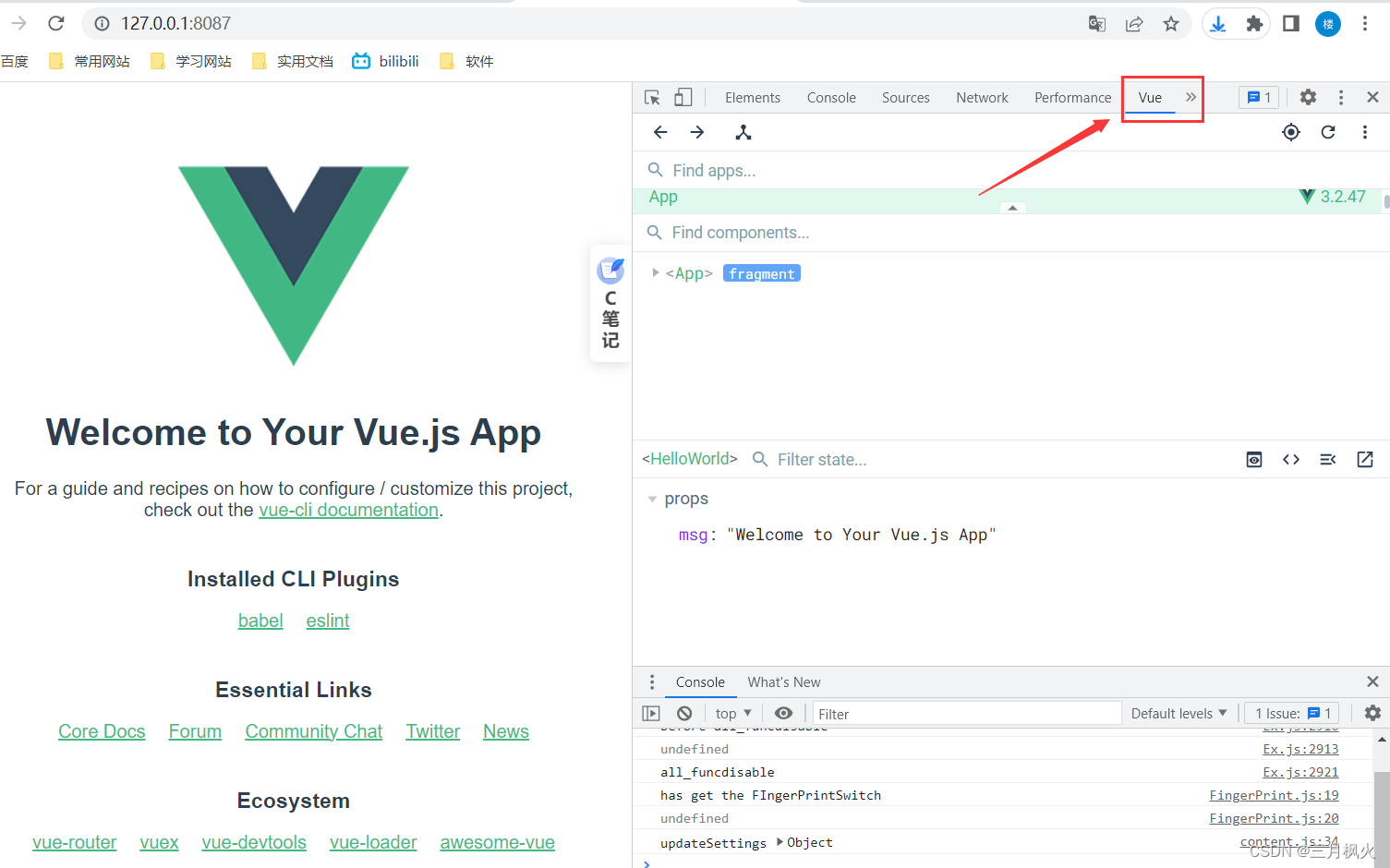The image size is (1390, 868).
Task: Open the vue-cli documentation link
Action: point(348,510)
